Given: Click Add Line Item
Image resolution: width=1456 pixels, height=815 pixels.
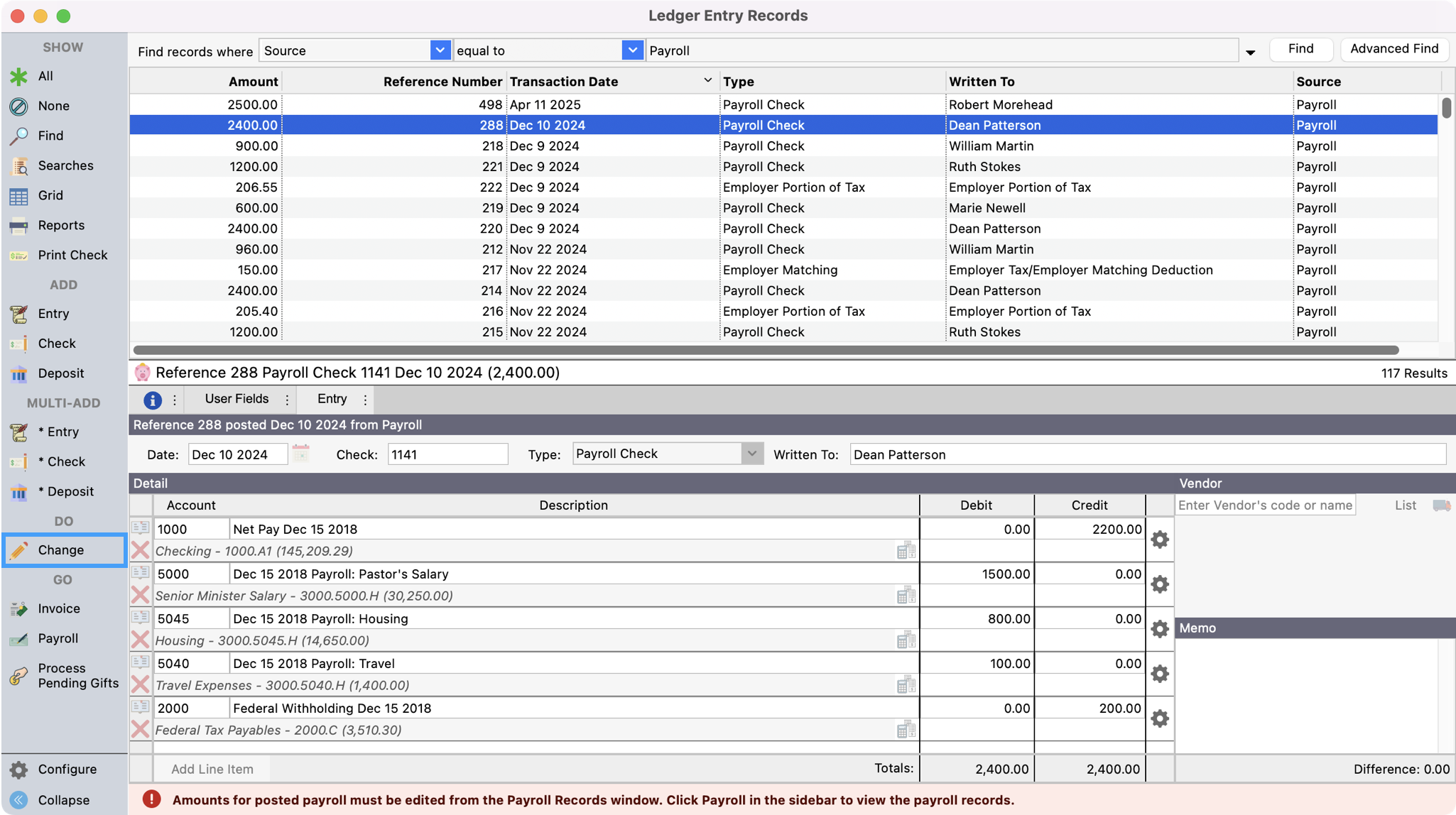Looking at the screenshot, I should click(x=211, y=768).
